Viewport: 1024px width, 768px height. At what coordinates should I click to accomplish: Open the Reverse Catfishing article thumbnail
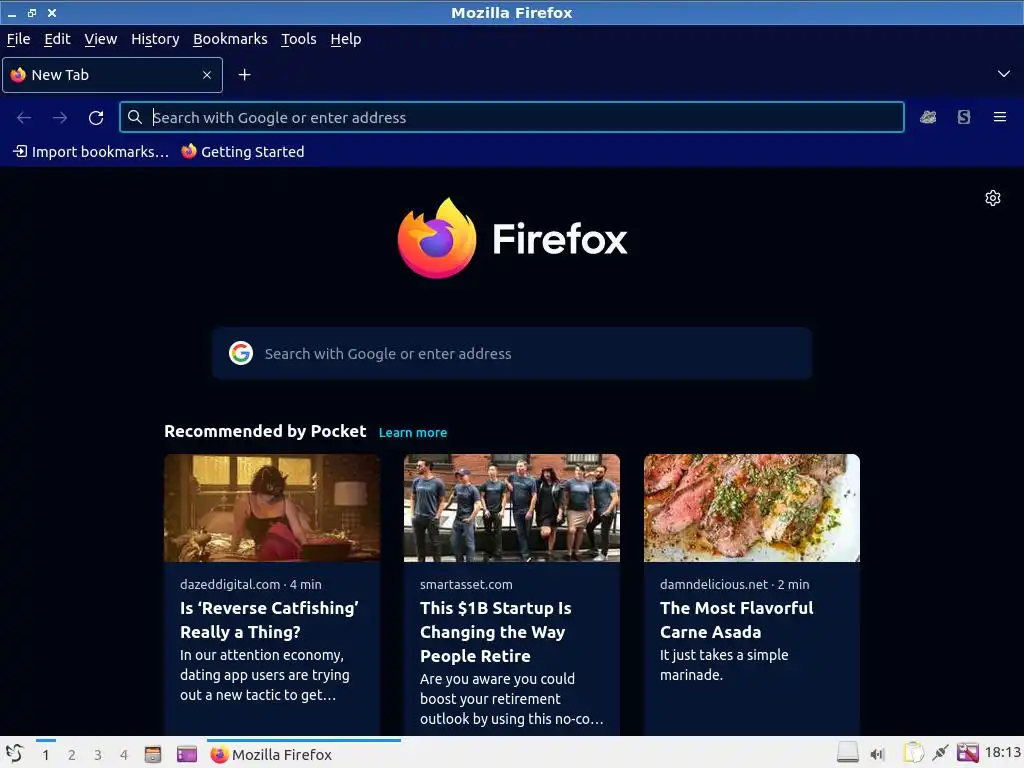point(272,508)
